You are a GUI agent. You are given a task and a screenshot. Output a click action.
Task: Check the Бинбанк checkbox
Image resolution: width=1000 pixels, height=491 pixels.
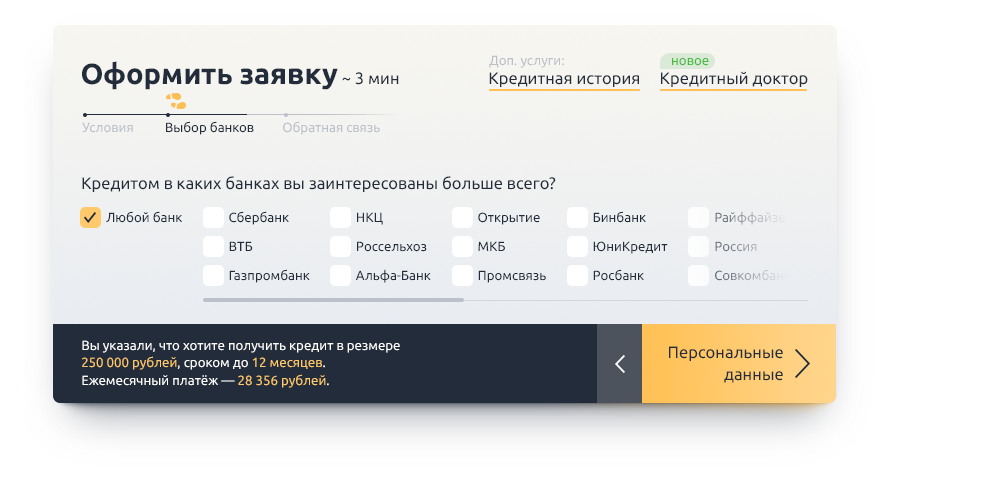pyautogui.click(x=577, y=217)
